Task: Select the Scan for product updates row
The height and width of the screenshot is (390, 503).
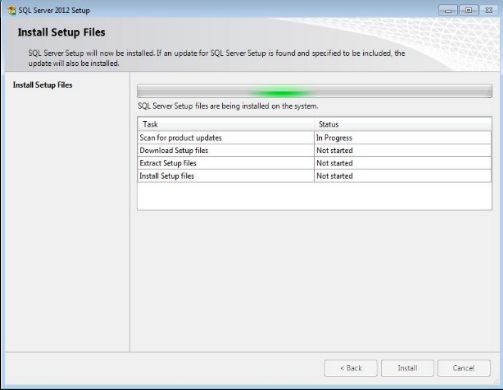Action: tap(315, 138)
